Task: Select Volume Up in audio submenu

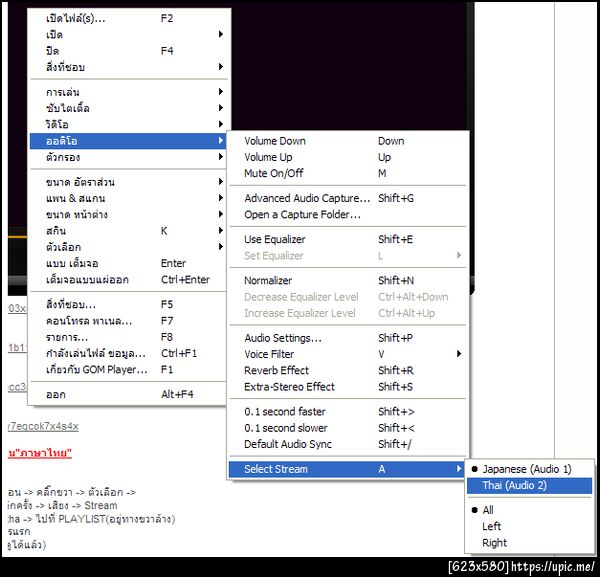Action: pos(347,157)
